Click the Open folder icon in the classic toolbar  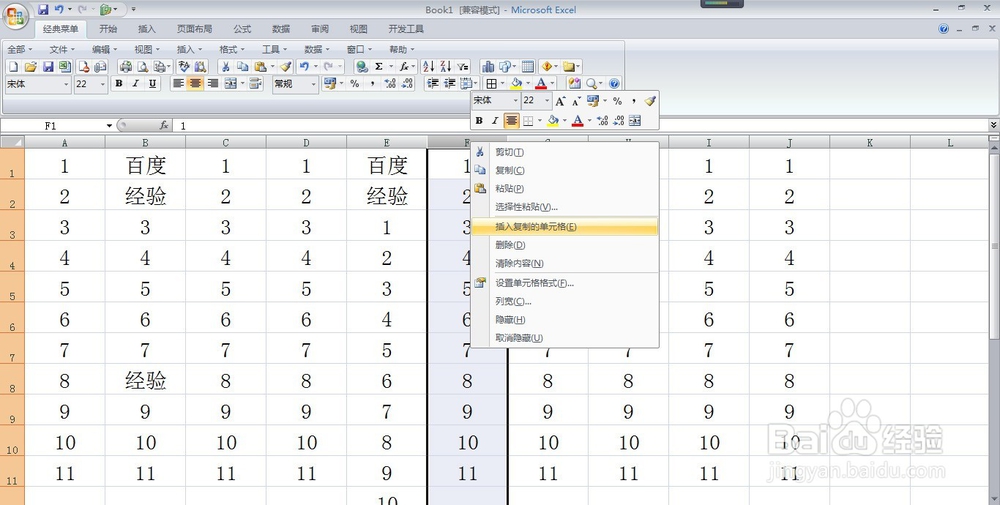coord(31,66)
